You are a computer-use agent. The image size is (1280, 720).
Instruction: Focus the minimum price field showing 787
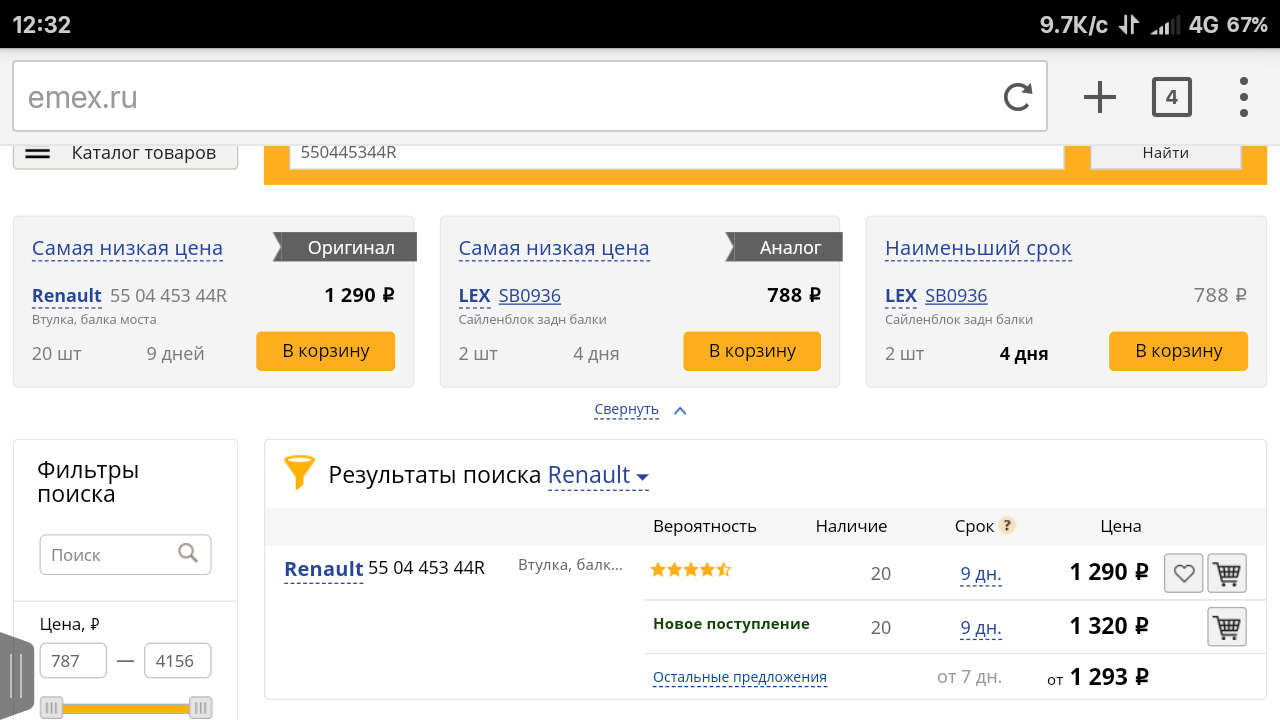click(73, 661)
